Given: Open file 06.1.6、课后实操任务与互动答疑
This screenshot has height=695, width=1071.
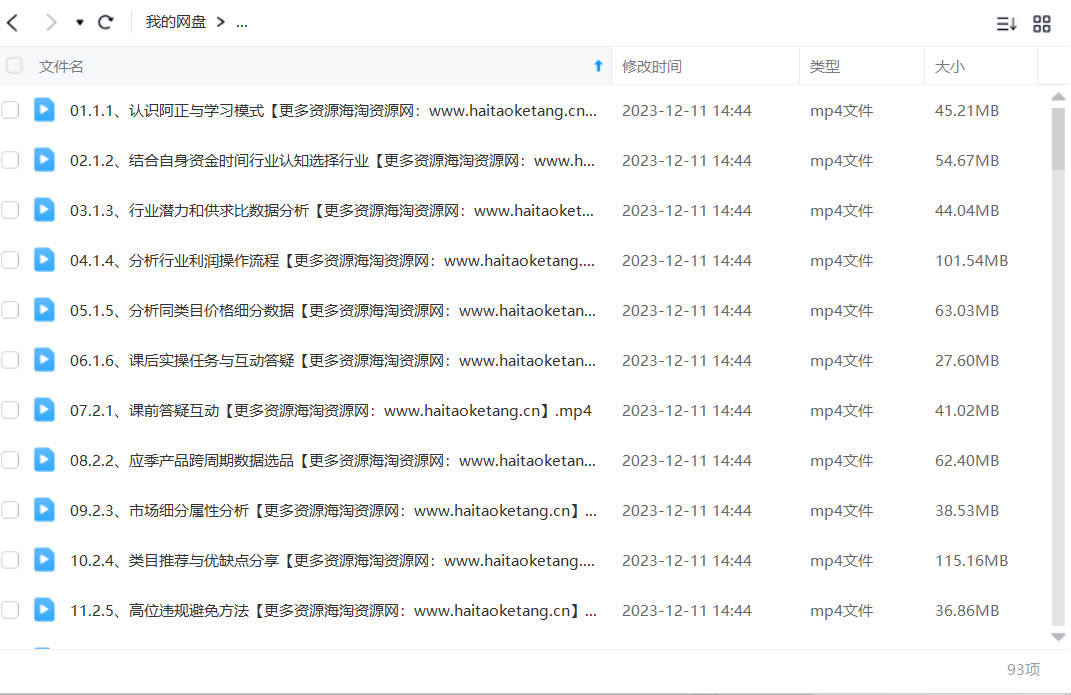Looking at the screenshot, I should click(x=333, y=360).
